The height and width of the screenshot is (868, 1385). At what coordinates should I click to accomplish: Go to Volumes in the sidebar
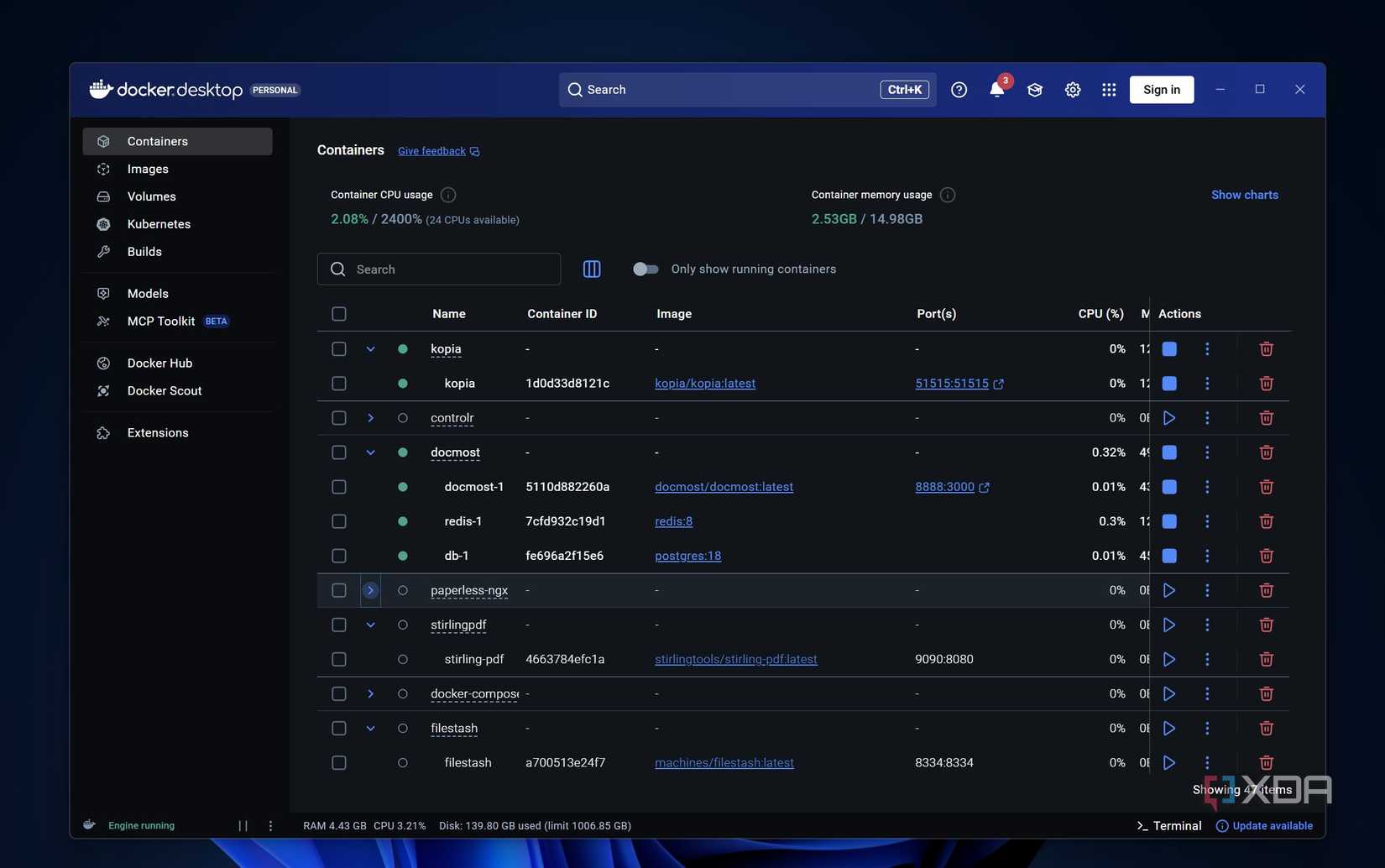177,196
